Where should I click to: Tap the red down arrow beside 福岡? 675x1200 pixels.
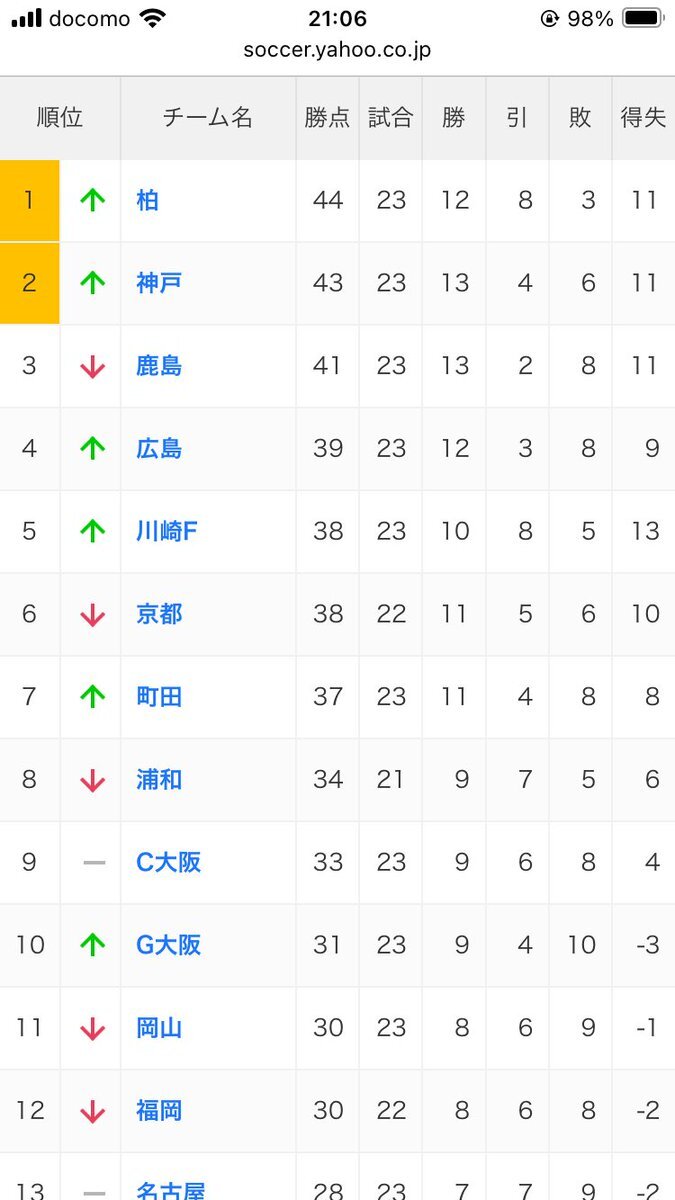tap(92, 1110)
